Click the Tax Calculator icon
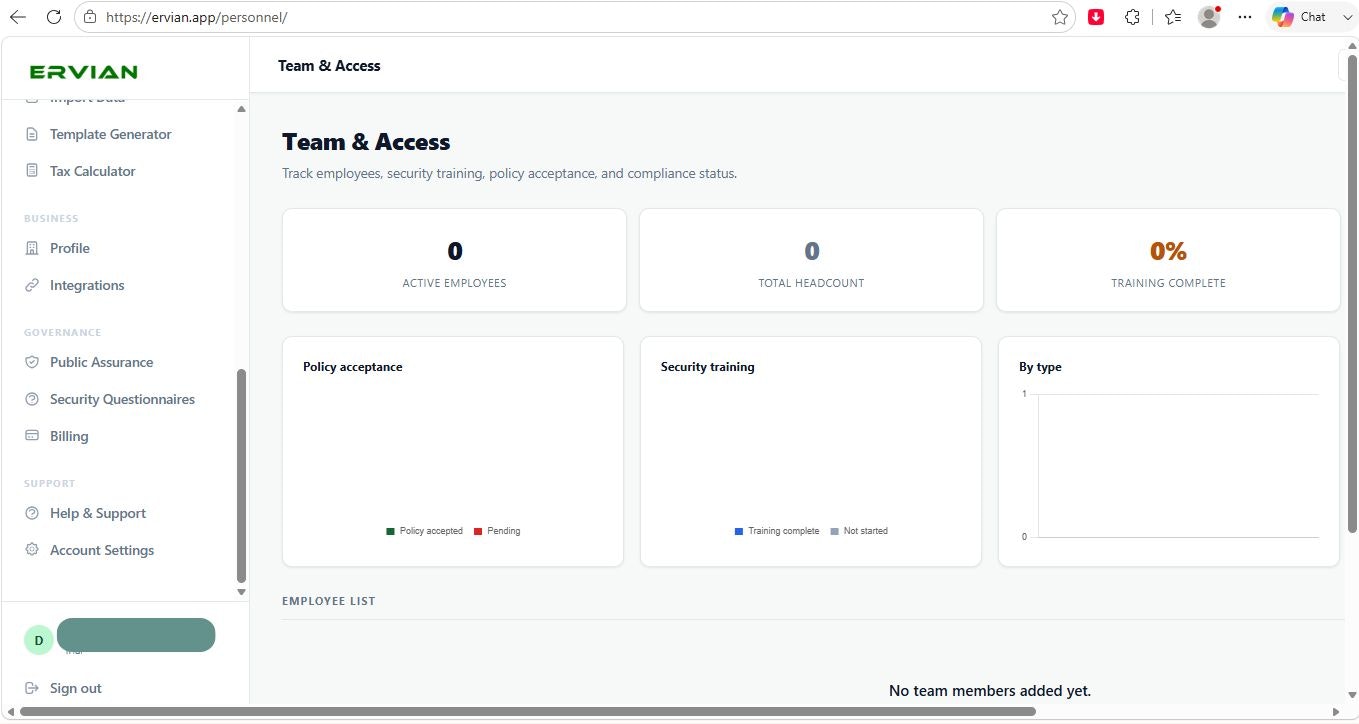This screenshot has width=1359, height=724. pyautogui.click(x=32, y=171)
